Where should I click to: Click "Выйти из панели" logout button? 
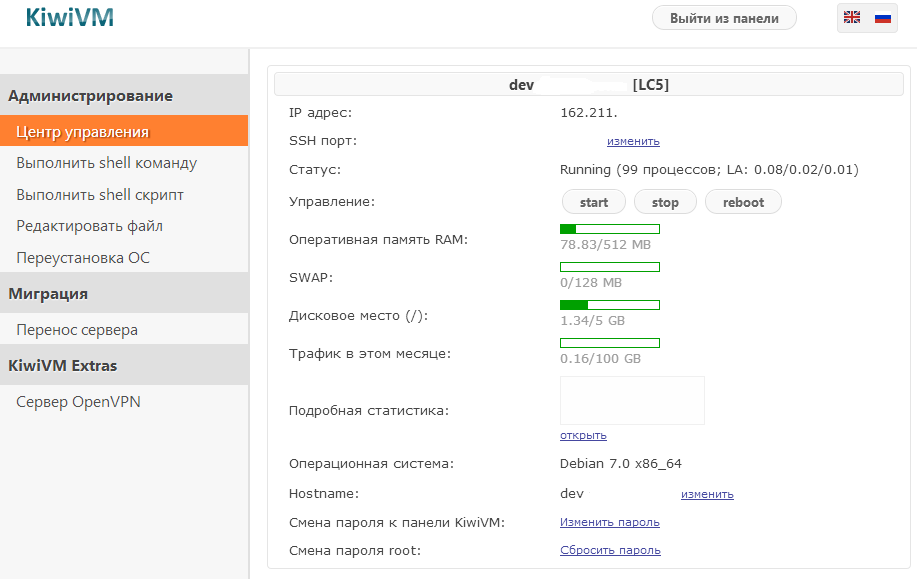pos(724,18)
